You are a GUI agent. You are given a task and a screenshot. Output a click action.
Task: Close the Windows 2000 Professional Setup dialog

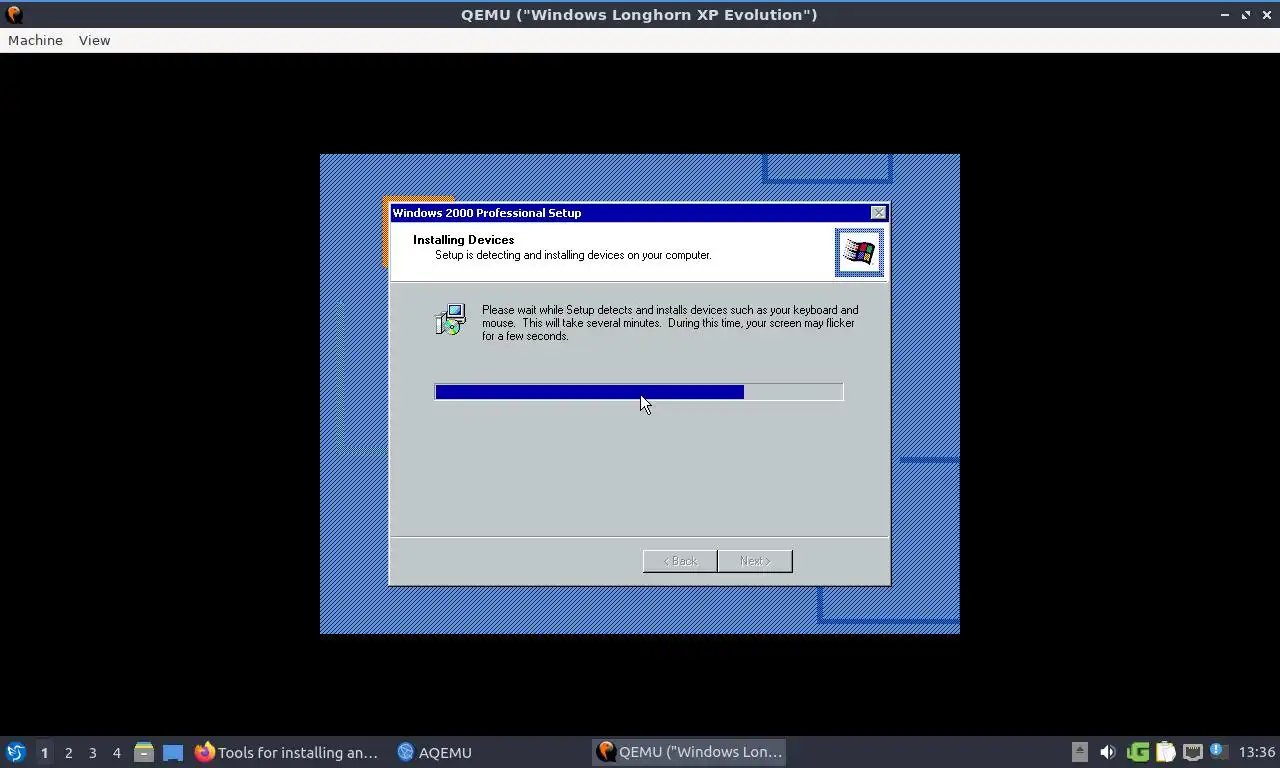click(x=878, y=213)
